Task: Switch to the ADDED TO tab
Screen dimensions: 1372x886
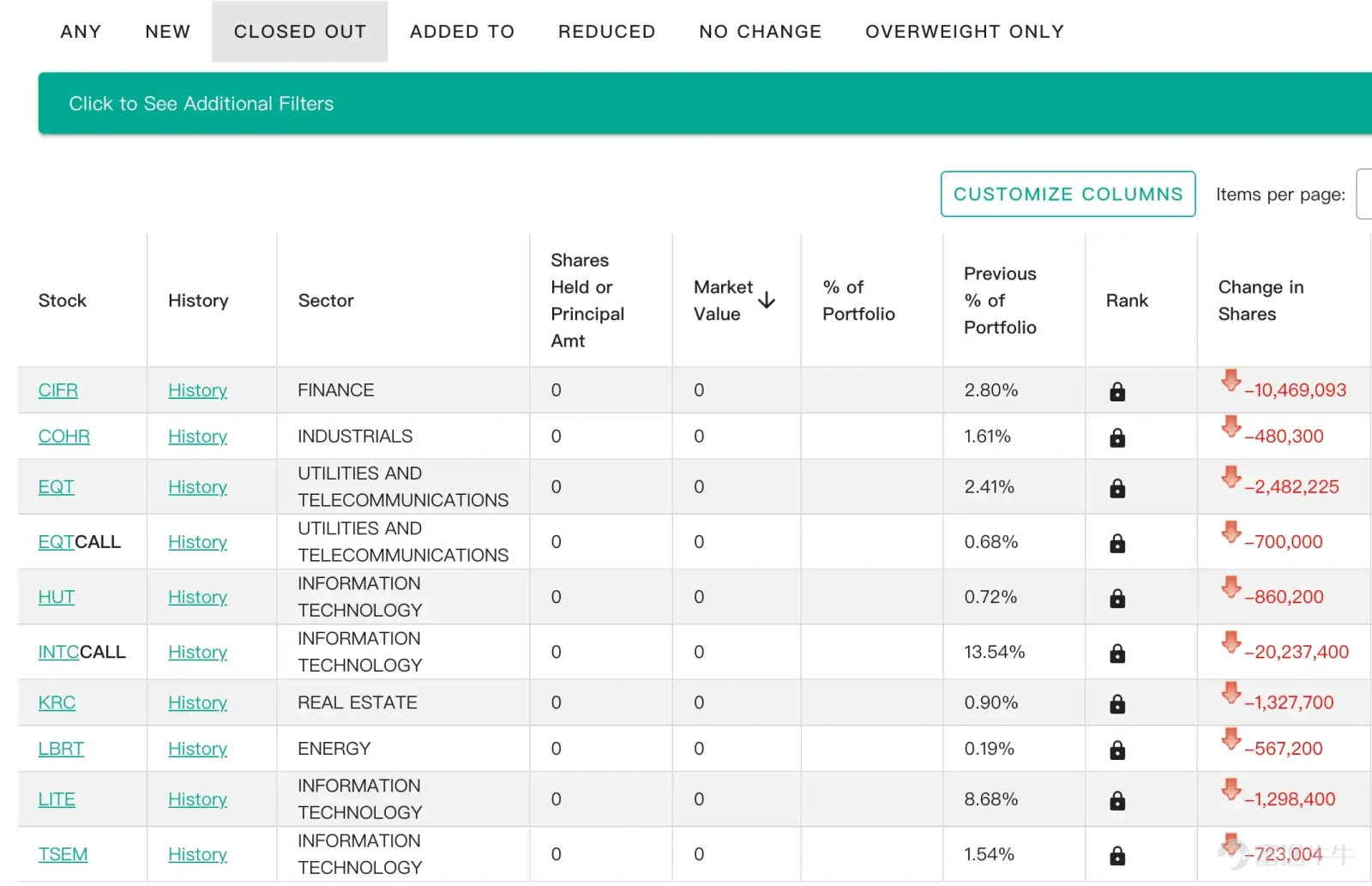Action: click(x=462, y=32)
